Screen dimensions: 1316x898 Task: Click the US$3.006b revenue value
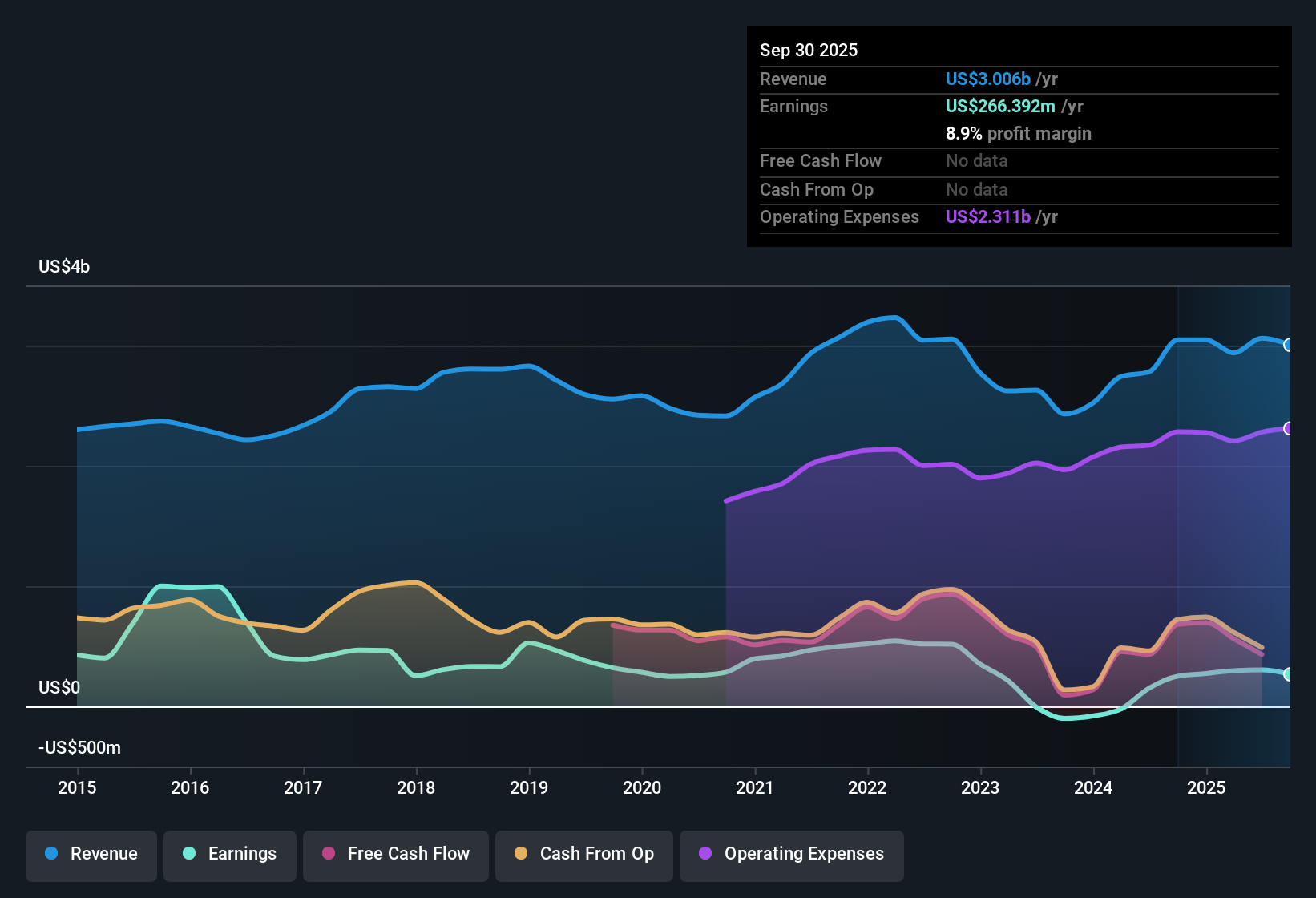[x=987, y=79]
